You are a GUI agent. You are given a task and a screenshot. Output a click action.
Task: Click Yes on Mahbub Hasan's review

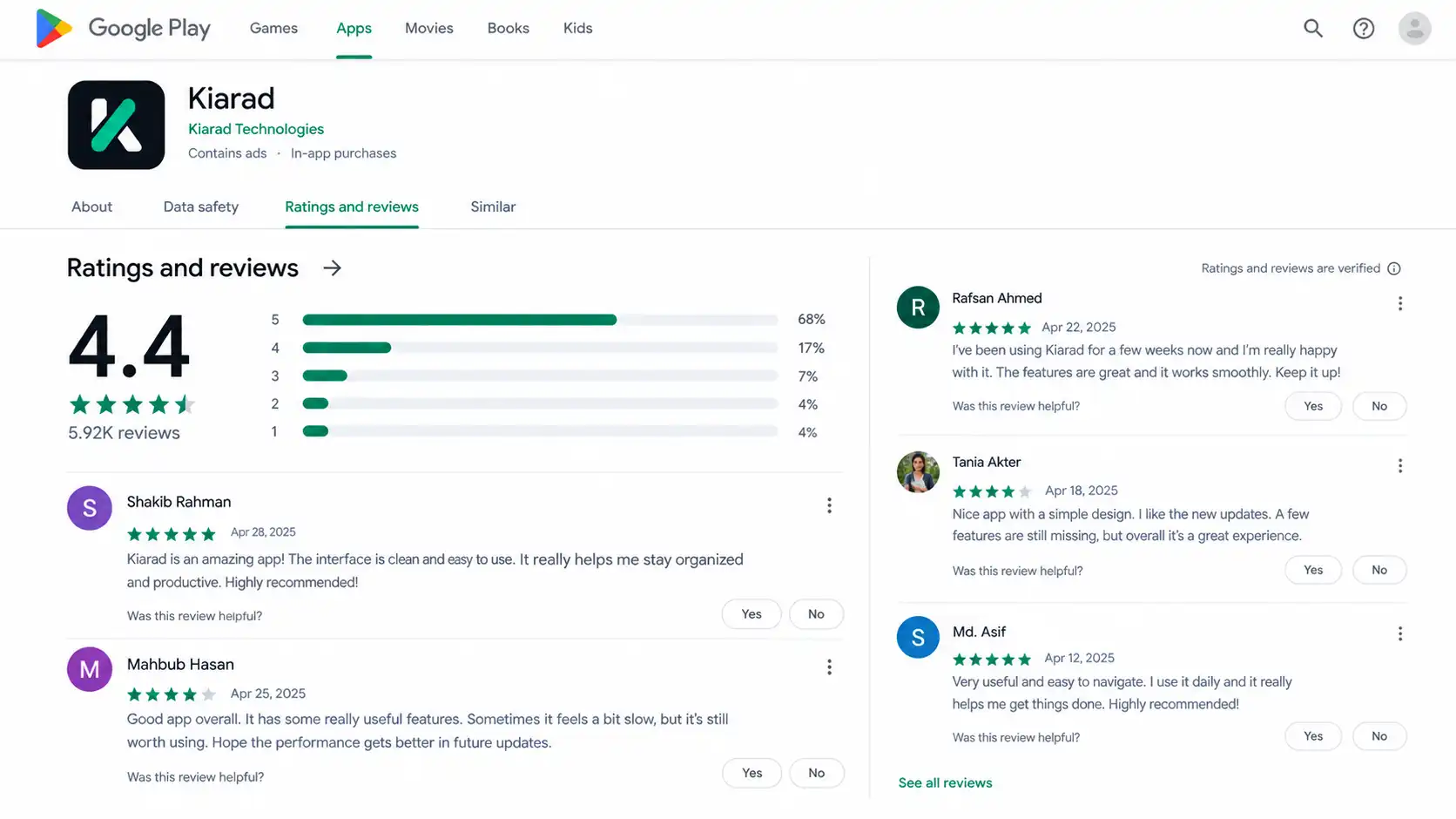click(x=752, y=773)
